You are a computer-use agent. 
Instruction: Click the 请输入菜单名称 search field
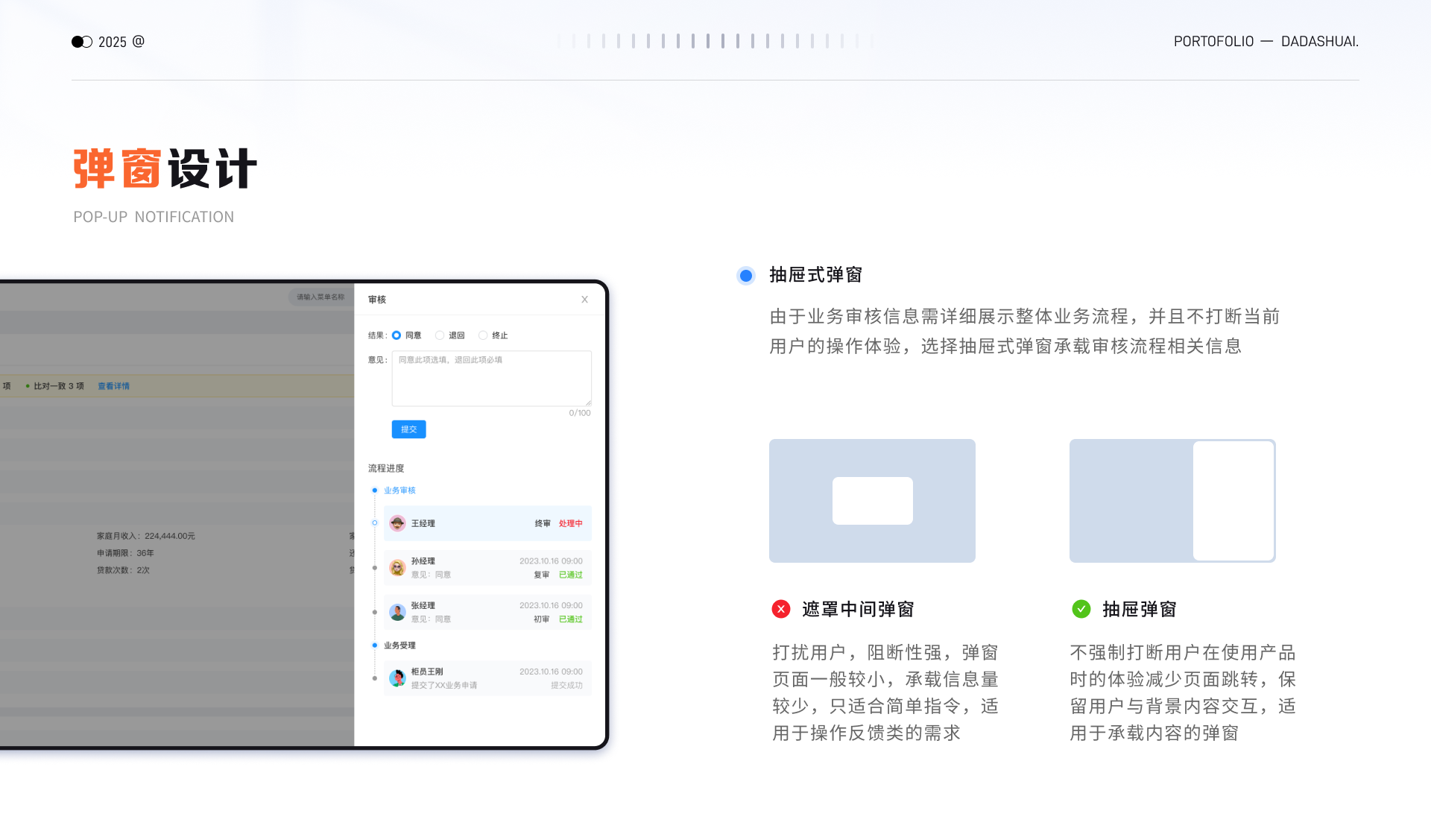tap(320, 297)
